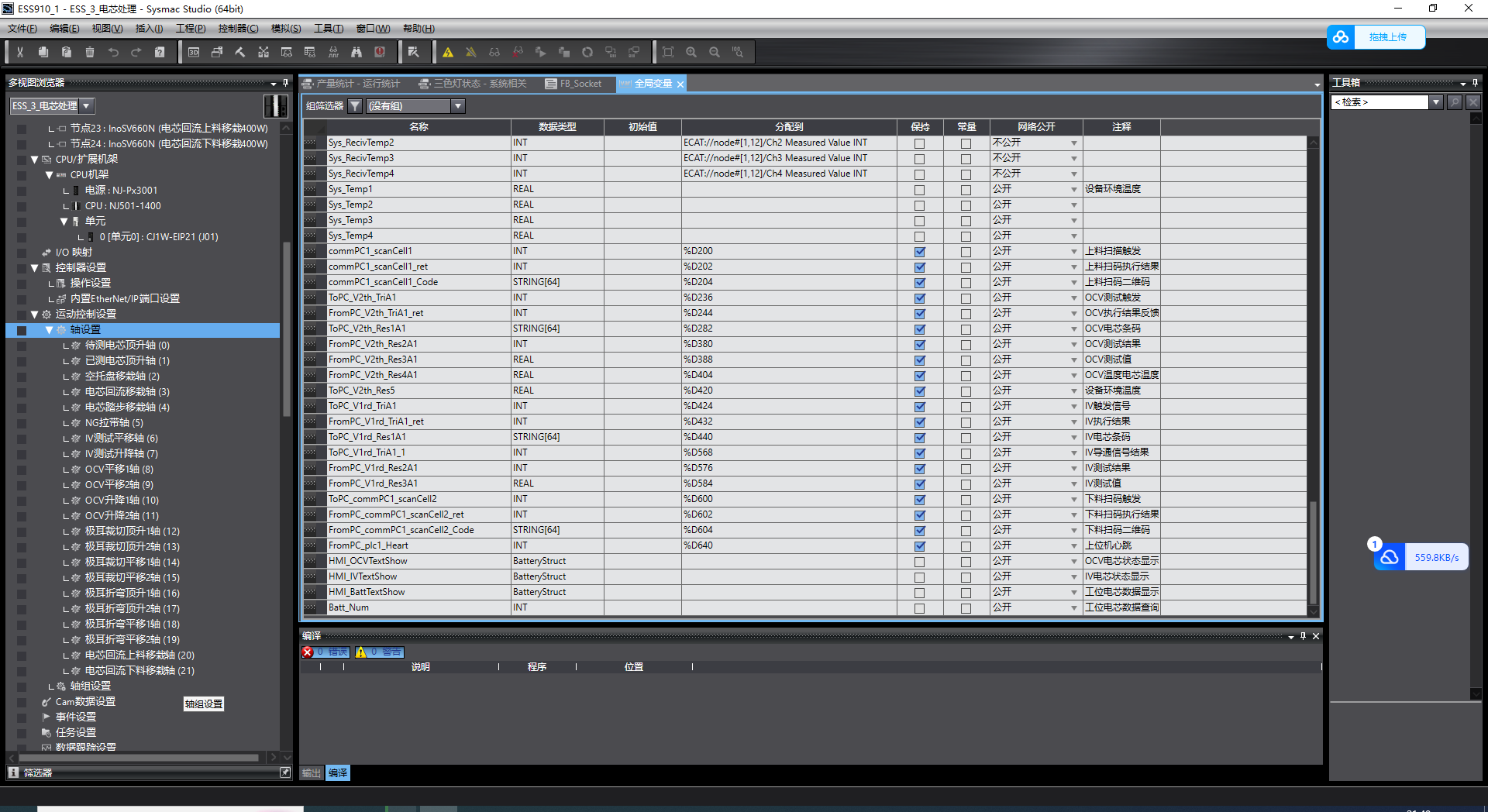Click the Build hammer icon

[x=240, y=52]
